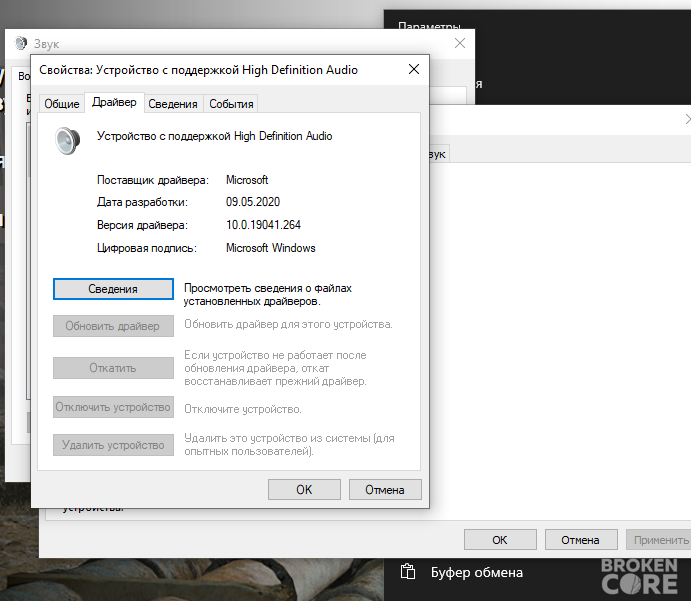The image size is (691, 601).
Task: Click Применить in the background properties window
Action: tap(660, 540)
